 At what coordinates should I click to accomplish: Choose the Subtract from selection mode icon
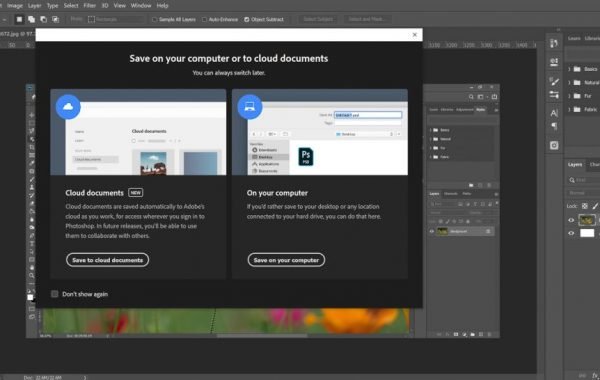[44, 19]
